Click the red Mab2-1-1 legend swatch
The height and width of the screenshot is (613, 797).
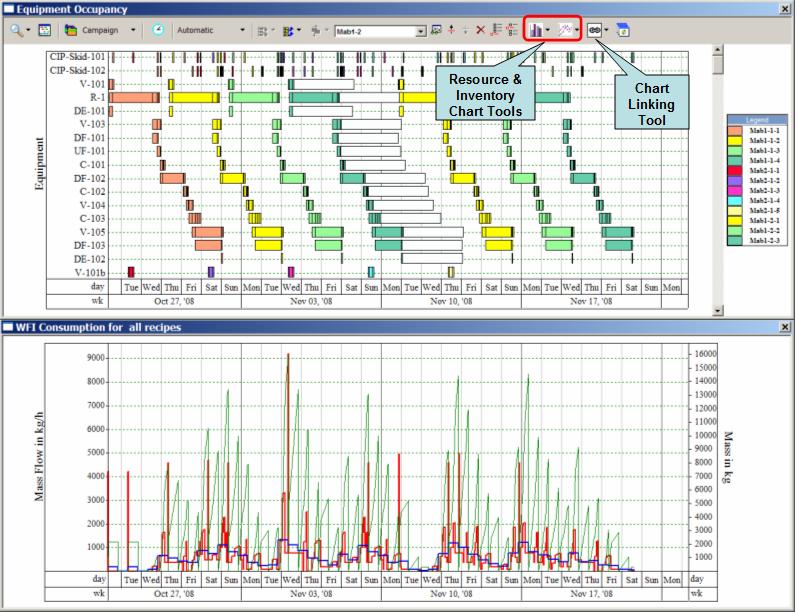[x=735, y=171]
